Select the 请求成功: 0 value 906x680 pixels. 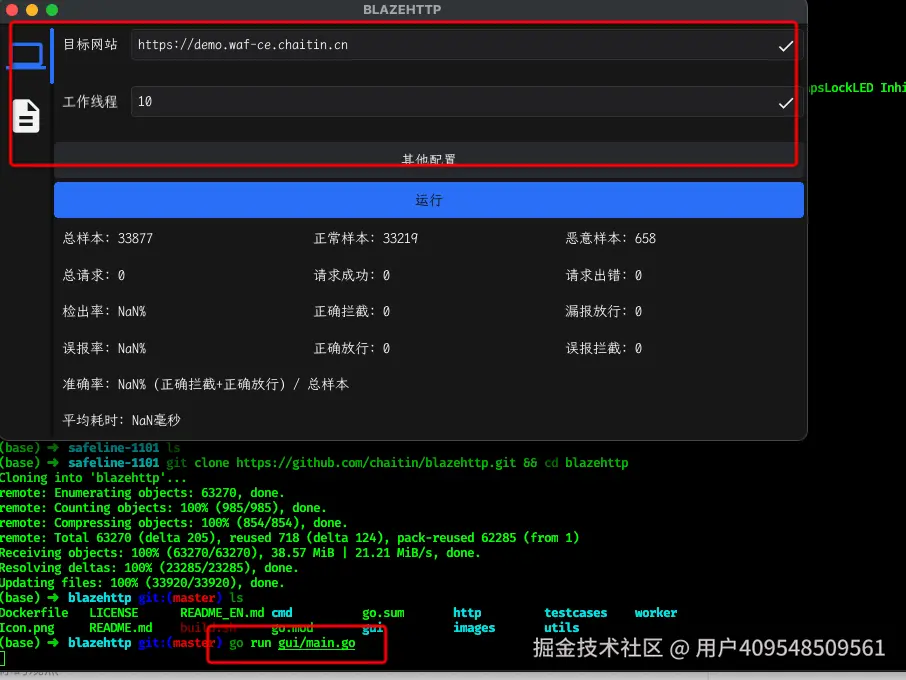click(x=352, y=276)
